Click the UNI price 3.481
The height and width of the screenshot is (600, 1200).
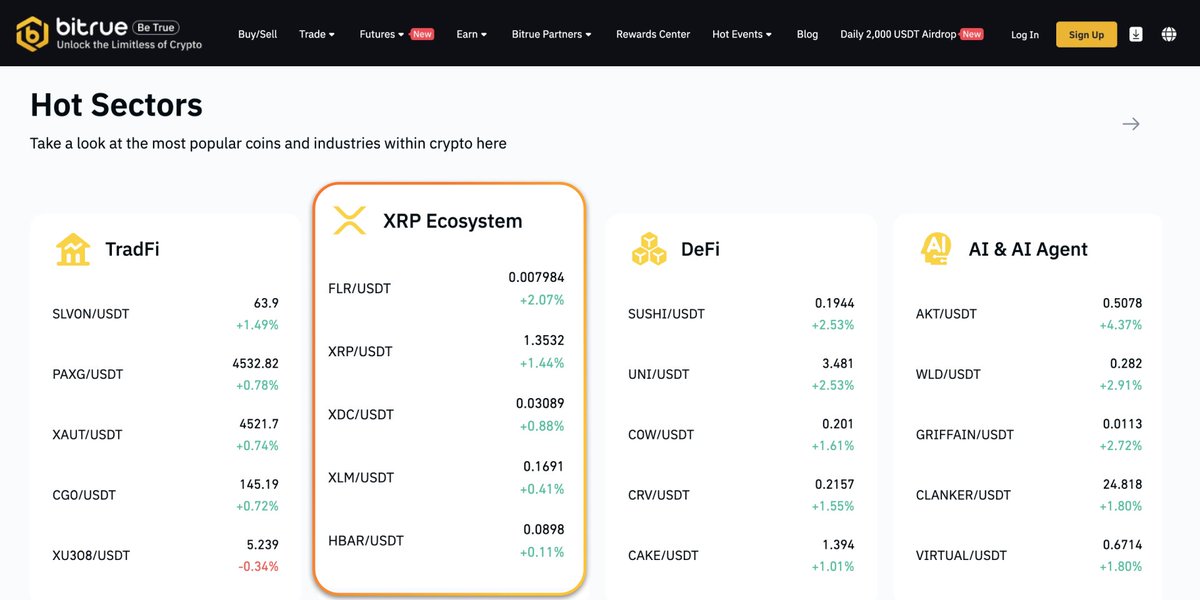click(x=838, y=363)
